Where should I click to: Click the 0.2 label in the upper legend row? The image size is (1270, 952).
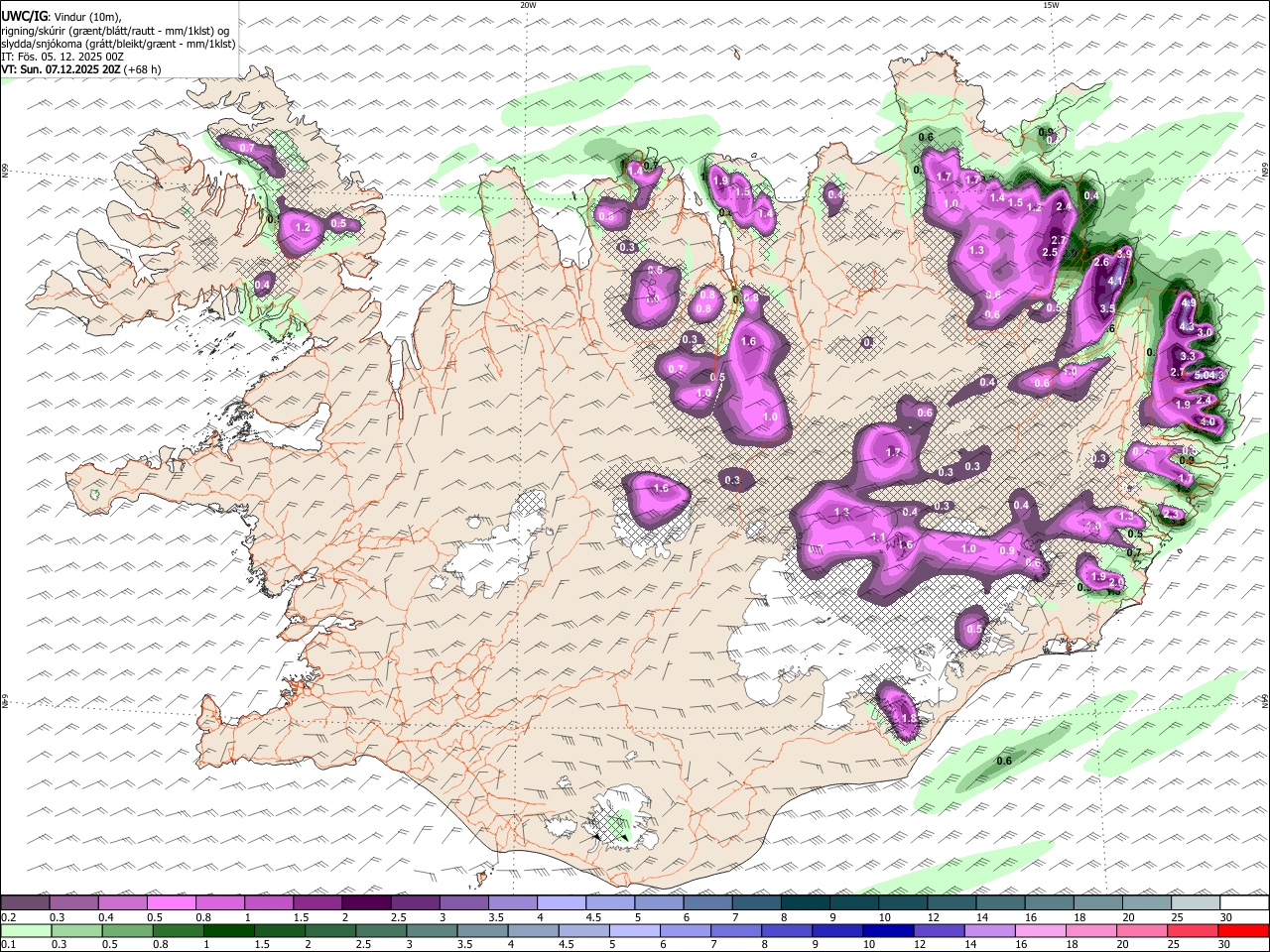tap(8, 917)
